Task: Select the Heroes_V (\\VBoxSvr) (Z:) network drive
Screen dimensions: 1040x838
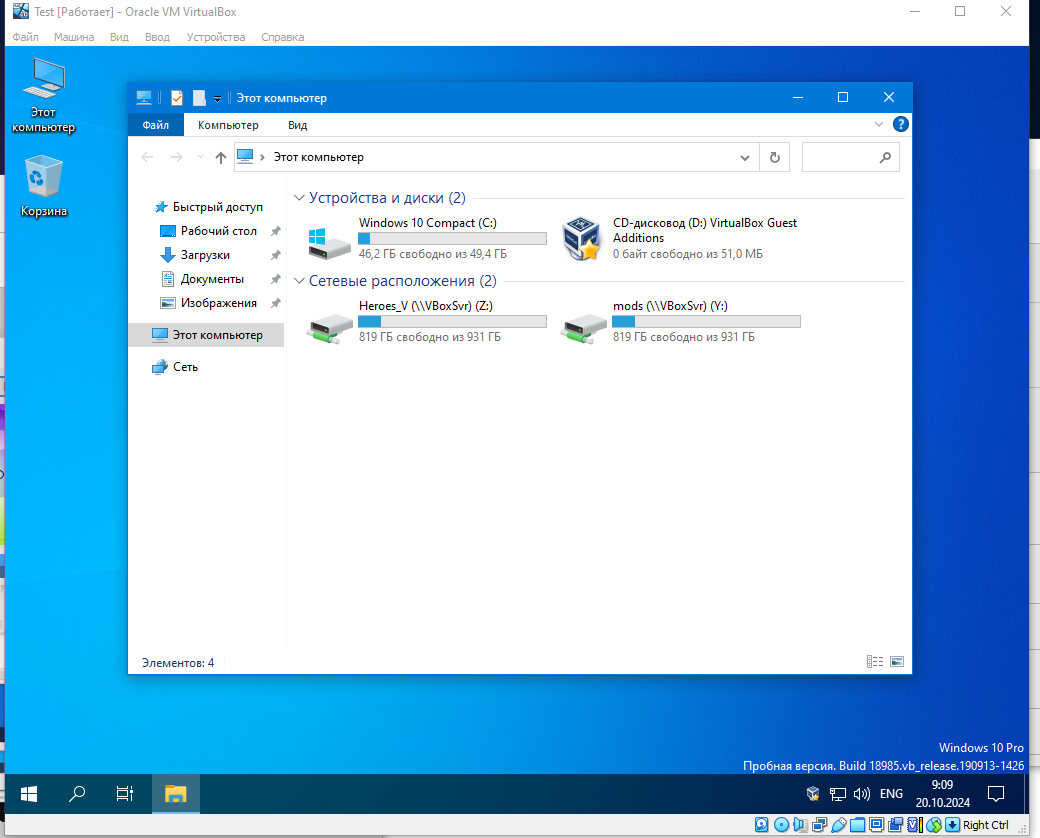Action: pyautogui.click(x=427, y=322)
